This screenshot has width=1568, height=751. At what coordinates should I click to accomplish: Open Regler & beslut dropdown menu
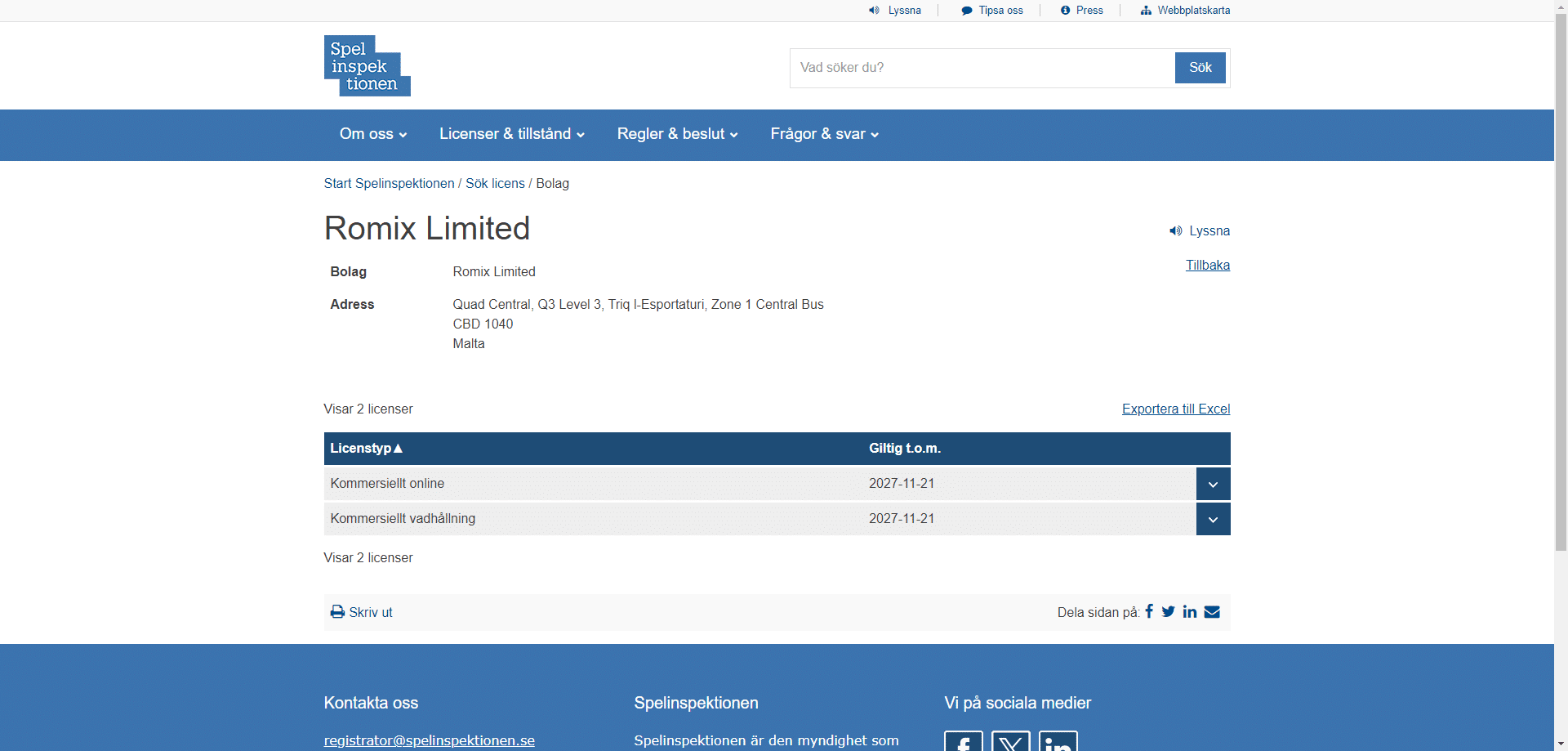coord(678,134)
